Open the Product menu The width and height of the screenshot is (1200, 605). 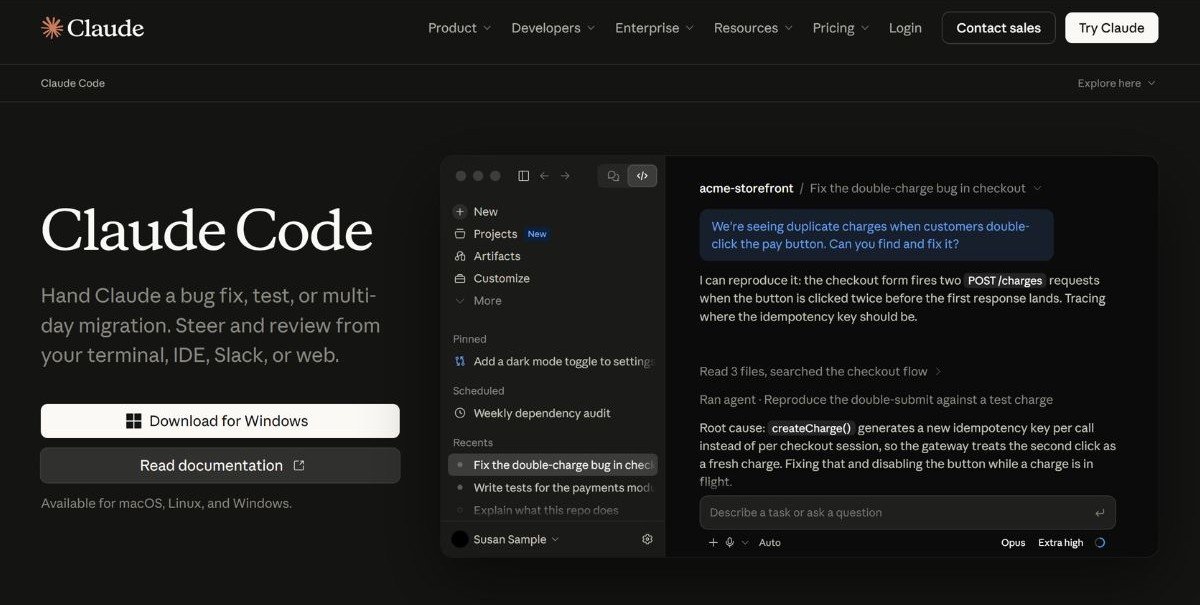point(460,28)
